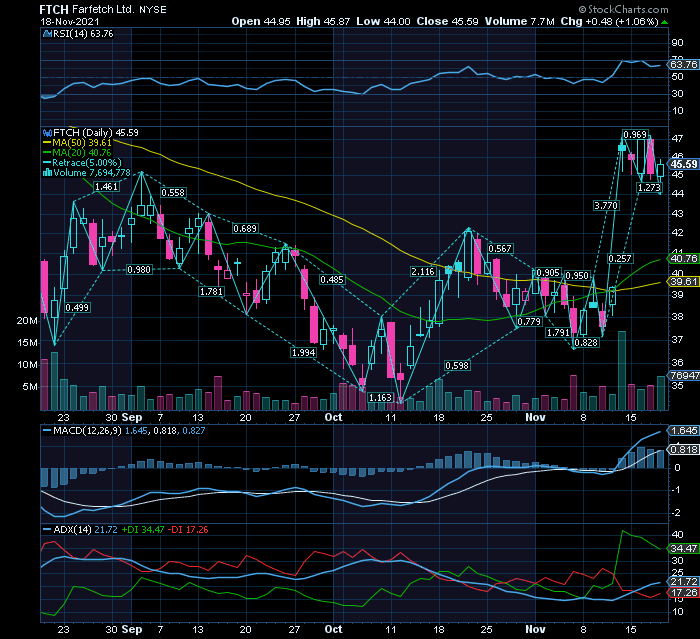
Task: Click the retrace label 0.969
Action: click(635, 135)
